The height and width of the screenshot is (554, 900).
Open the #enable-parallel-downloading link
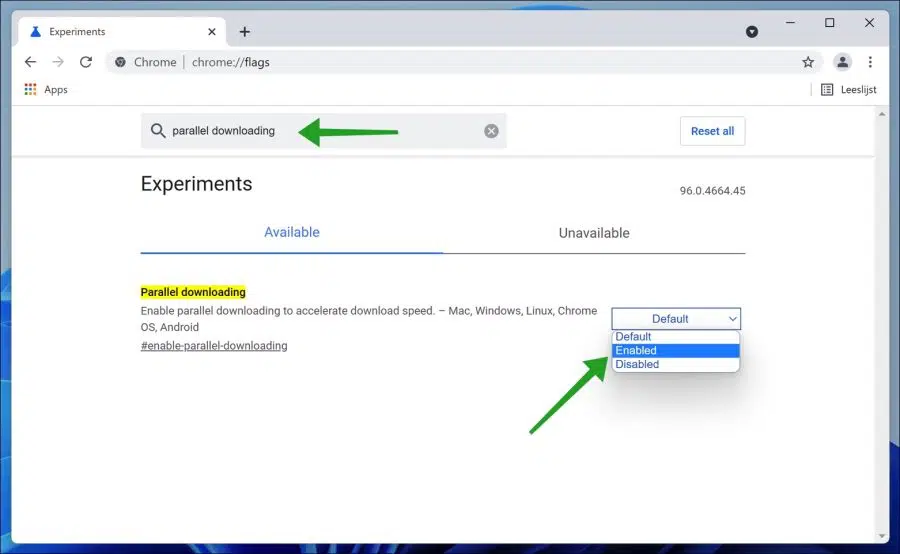[214, 346]
